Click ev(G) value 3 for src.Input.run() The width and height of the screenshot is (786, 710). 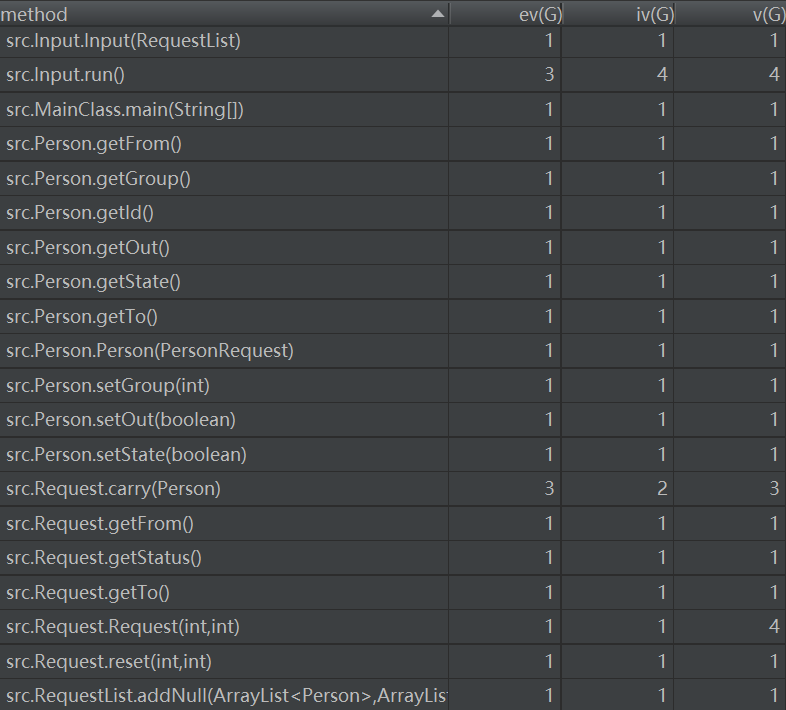549,75
